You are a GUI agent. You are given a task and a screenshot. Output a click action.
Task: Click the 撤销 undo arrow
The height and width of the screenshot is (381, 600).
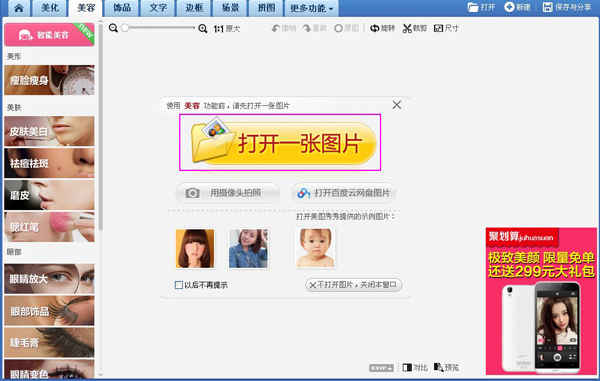click(284, 28)
